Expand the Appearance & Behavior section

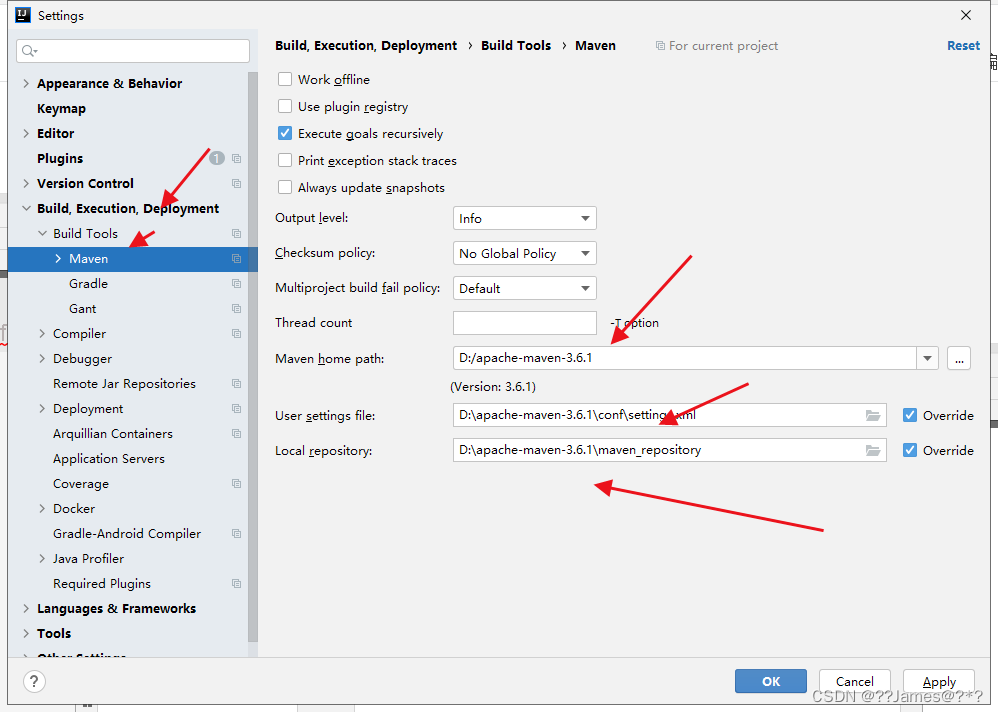tap(26, 83)
